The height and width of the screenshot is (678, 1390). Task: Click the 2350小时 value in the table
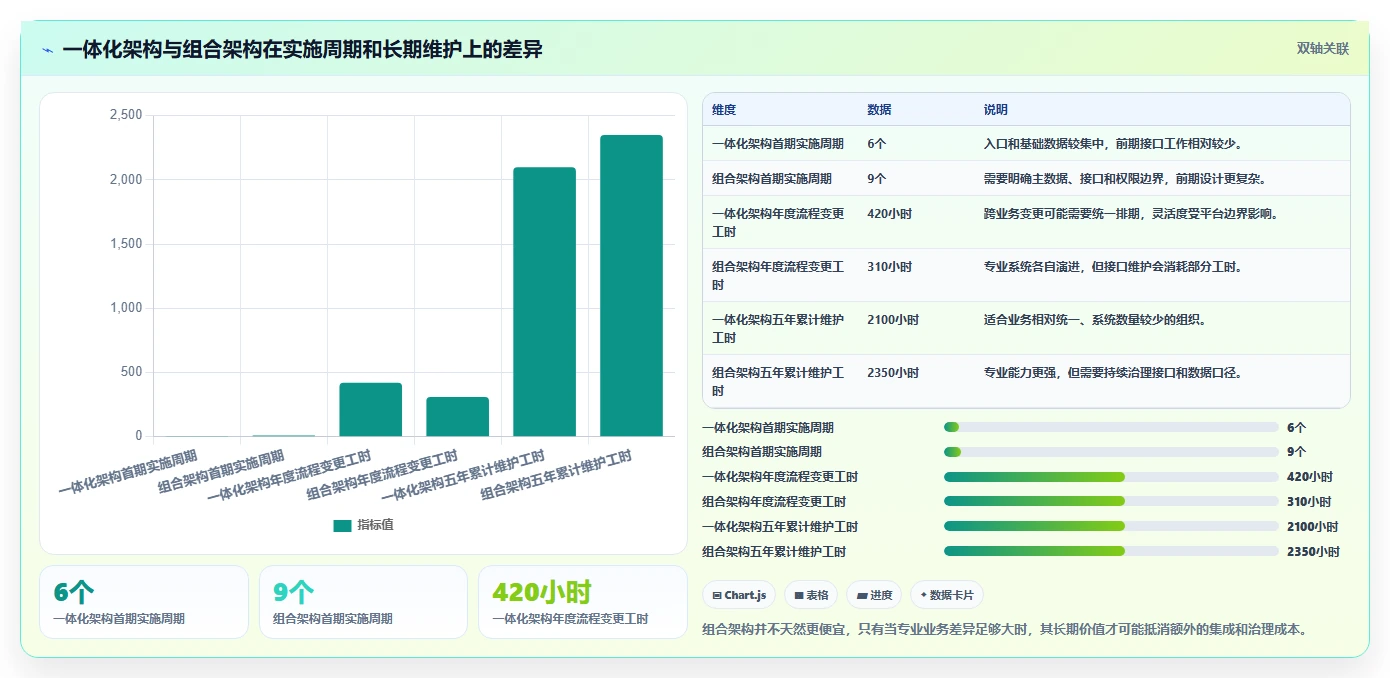(893, 373)
